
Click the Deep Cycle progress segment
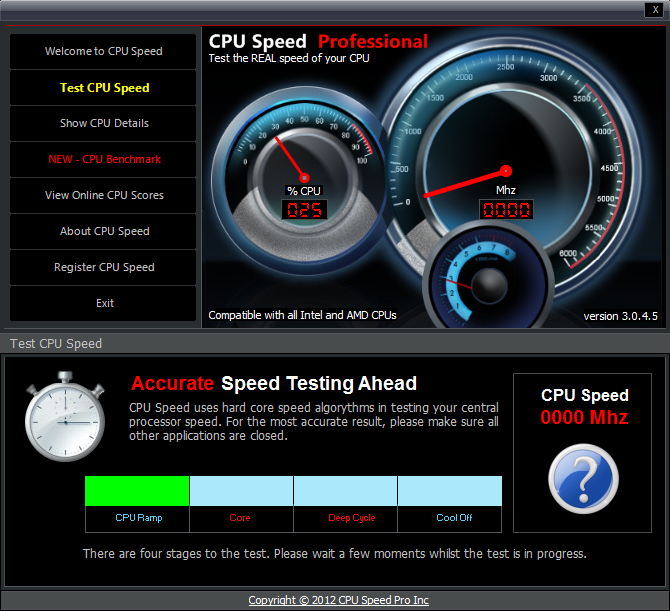click(345, 491)
